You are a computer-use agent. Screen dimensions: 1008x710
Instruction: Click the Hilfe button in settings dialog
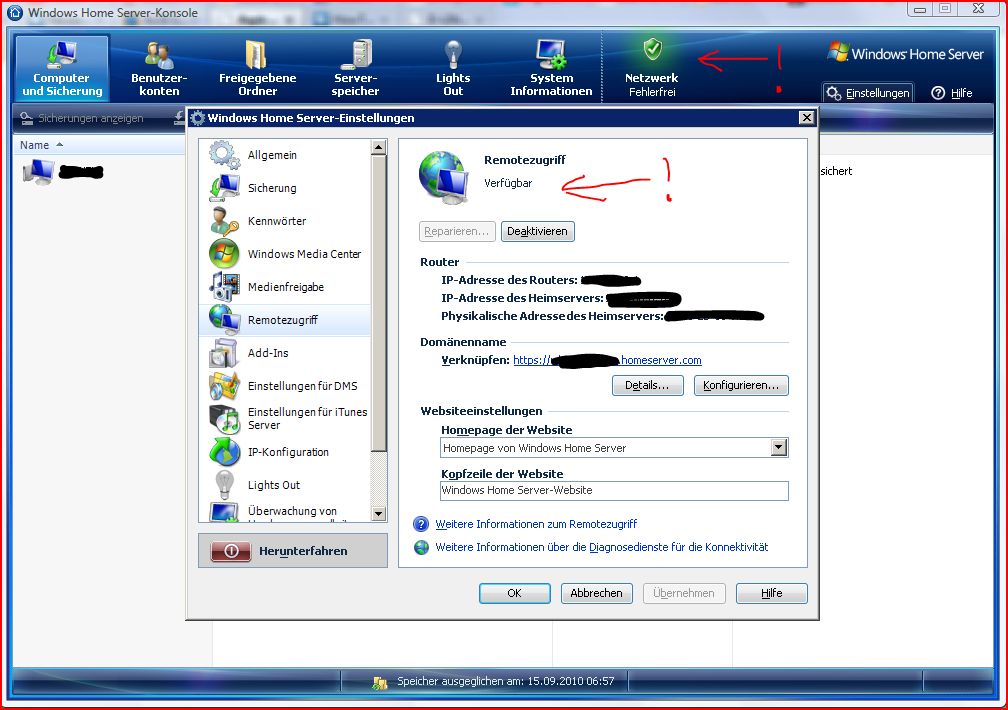[771, 594]
